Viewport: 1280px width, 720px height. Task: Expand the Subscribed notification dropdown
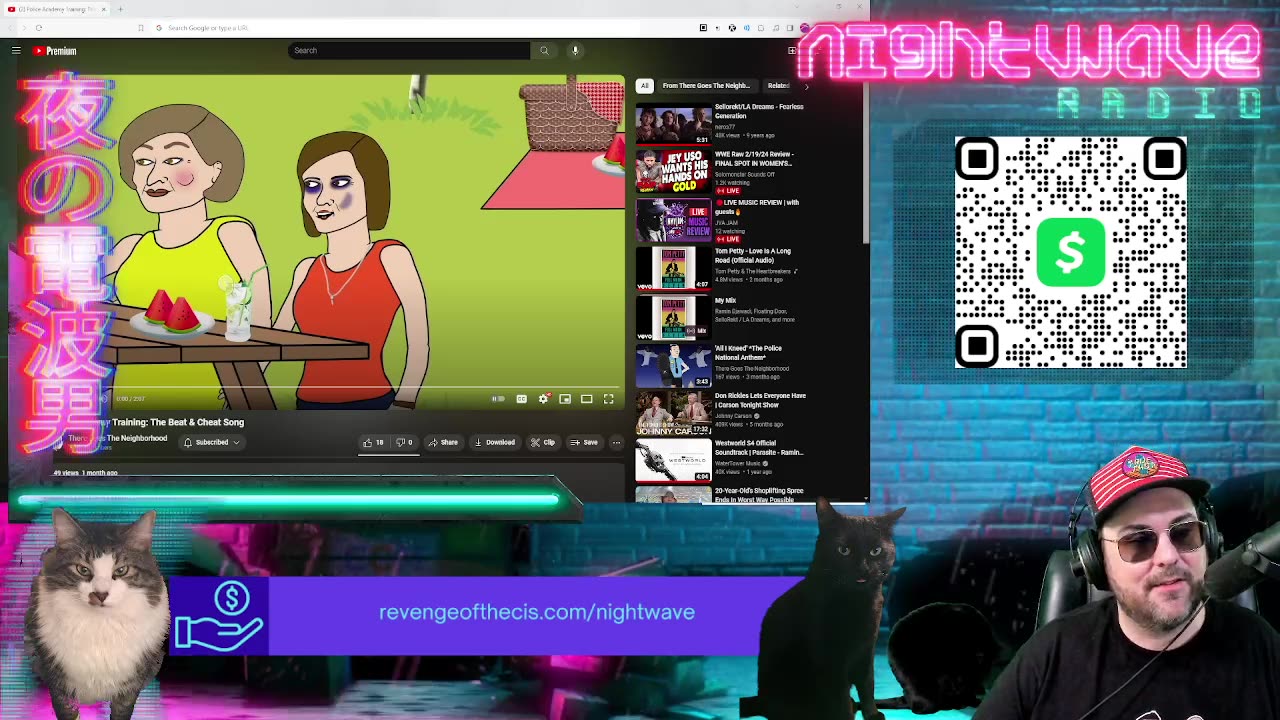click(212, 442)
